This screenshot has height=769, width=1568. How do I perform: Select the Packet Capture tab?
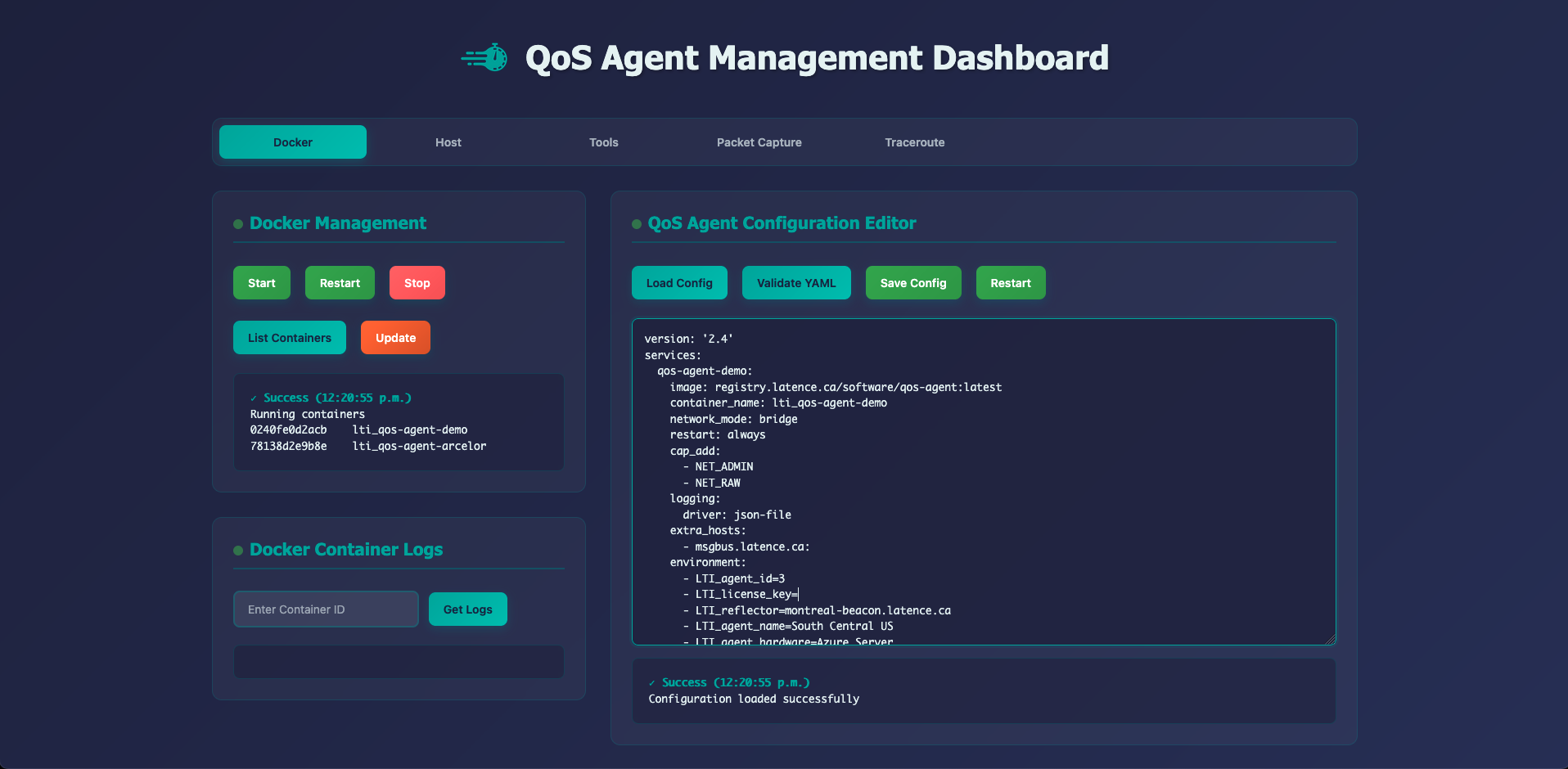759,142
